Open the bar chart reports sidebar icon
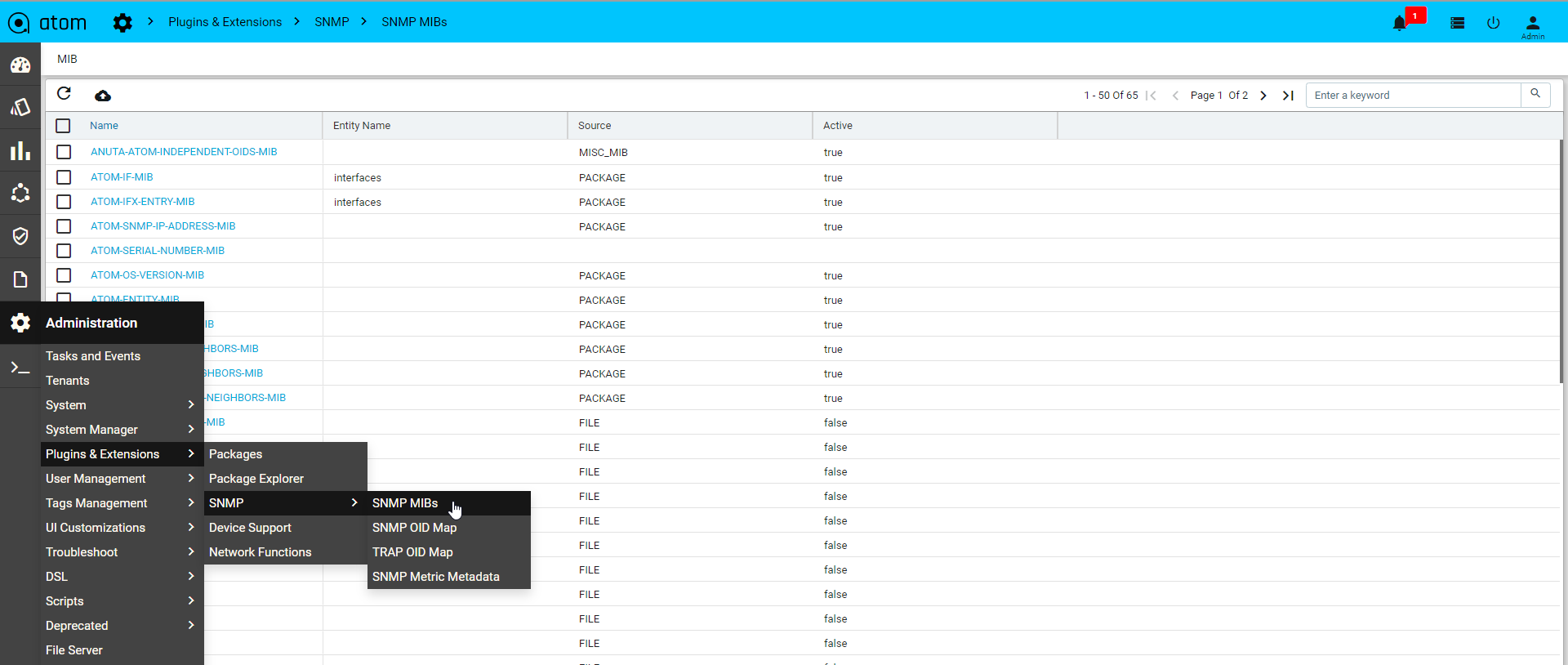Image resolution: width=1568 pixels, height=665 pixels. 20,150
